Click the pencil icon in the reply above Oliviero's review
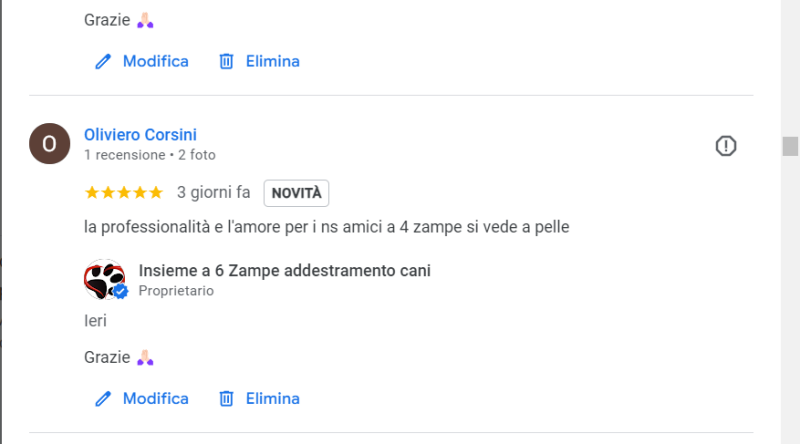800x444 pixels. point(102,61)
